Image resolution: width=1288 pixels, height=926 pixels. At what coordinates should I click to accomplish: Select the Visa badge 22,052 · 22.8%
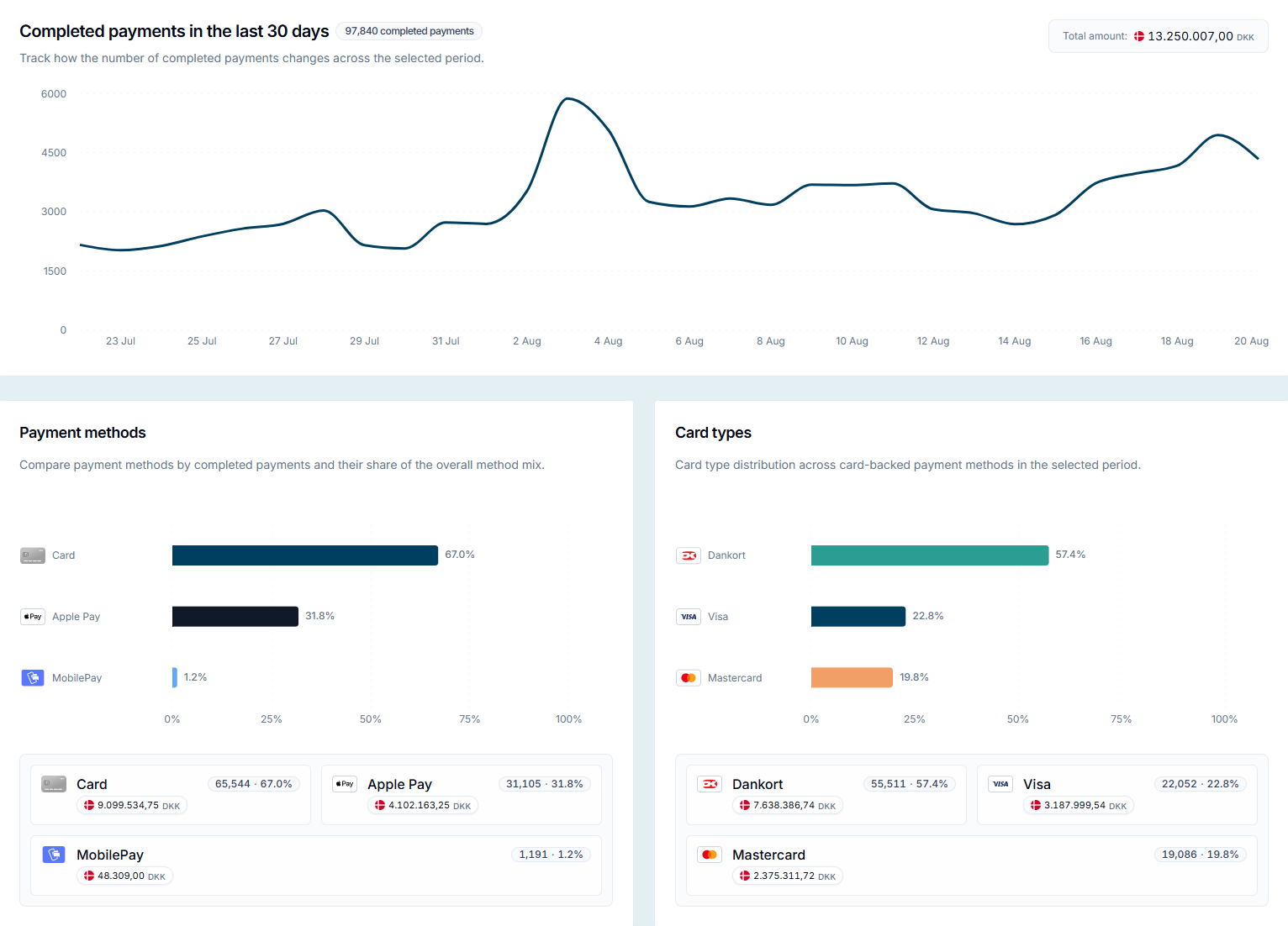(x=1200, y=784)
